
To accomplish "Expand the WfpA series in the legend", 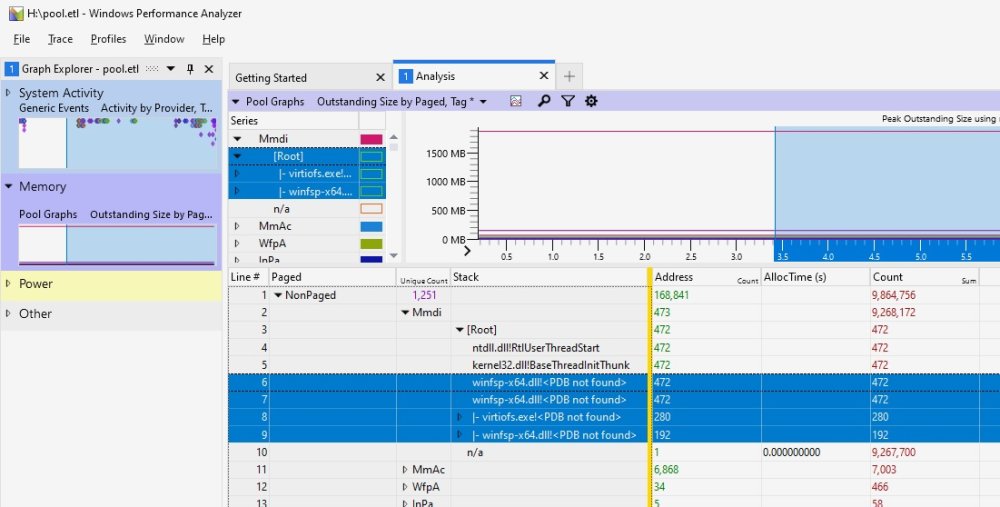I will (237, 243).
